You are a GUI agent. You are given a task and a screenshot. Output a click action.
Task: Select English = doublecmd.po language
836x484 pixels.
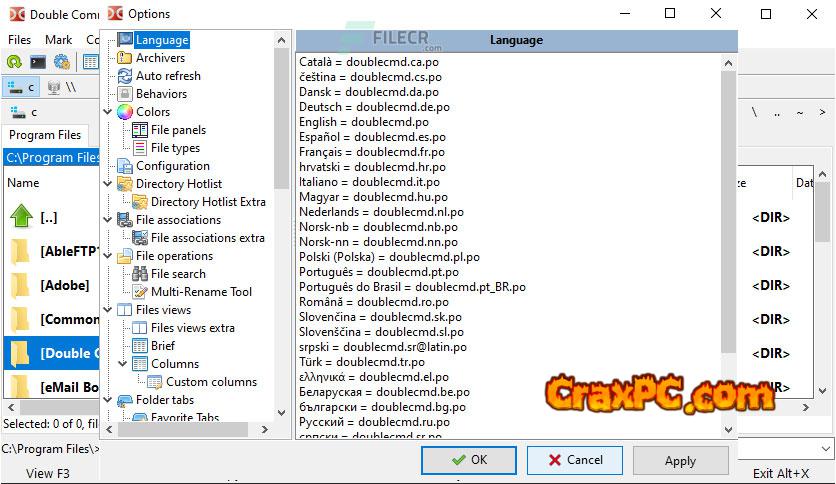[364, 122]
